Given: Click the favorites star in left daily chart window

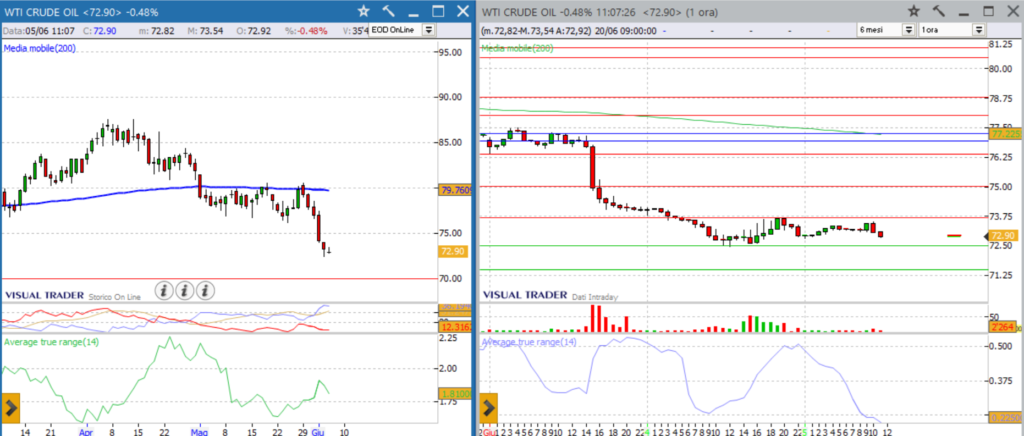Looking at the screenshot, I should pos(364,11).
